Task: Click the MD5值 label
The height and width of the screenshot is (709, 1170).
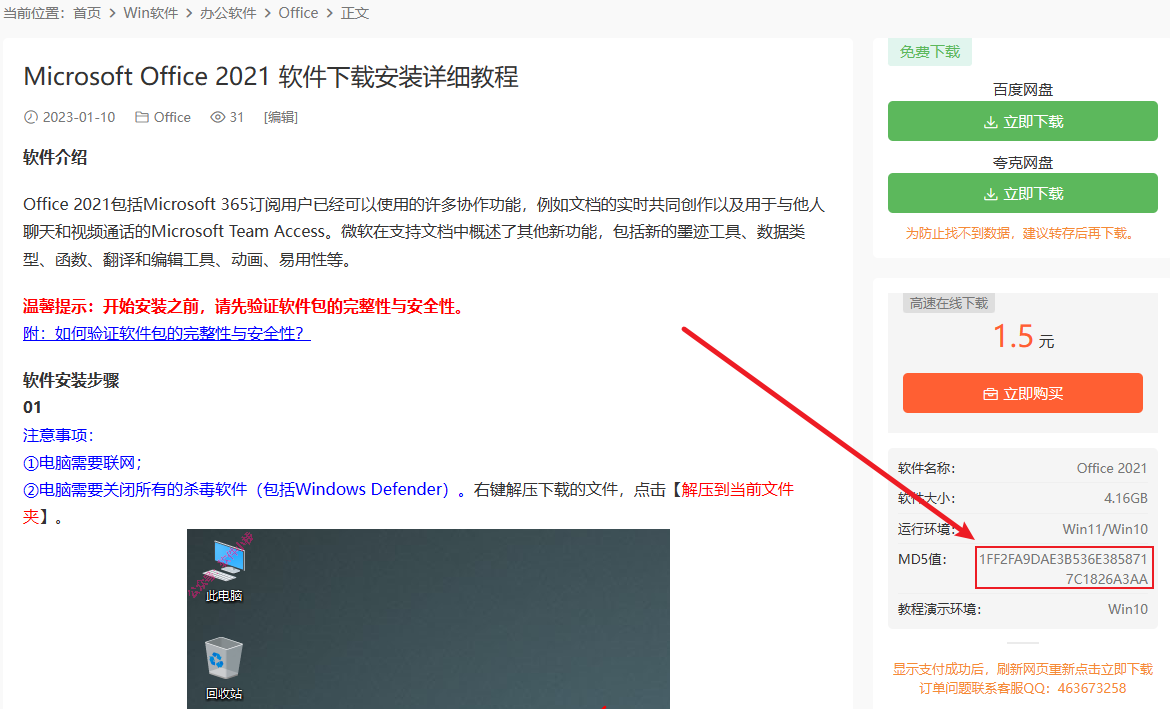Action: pyautogui.click(x=922, y=559)
